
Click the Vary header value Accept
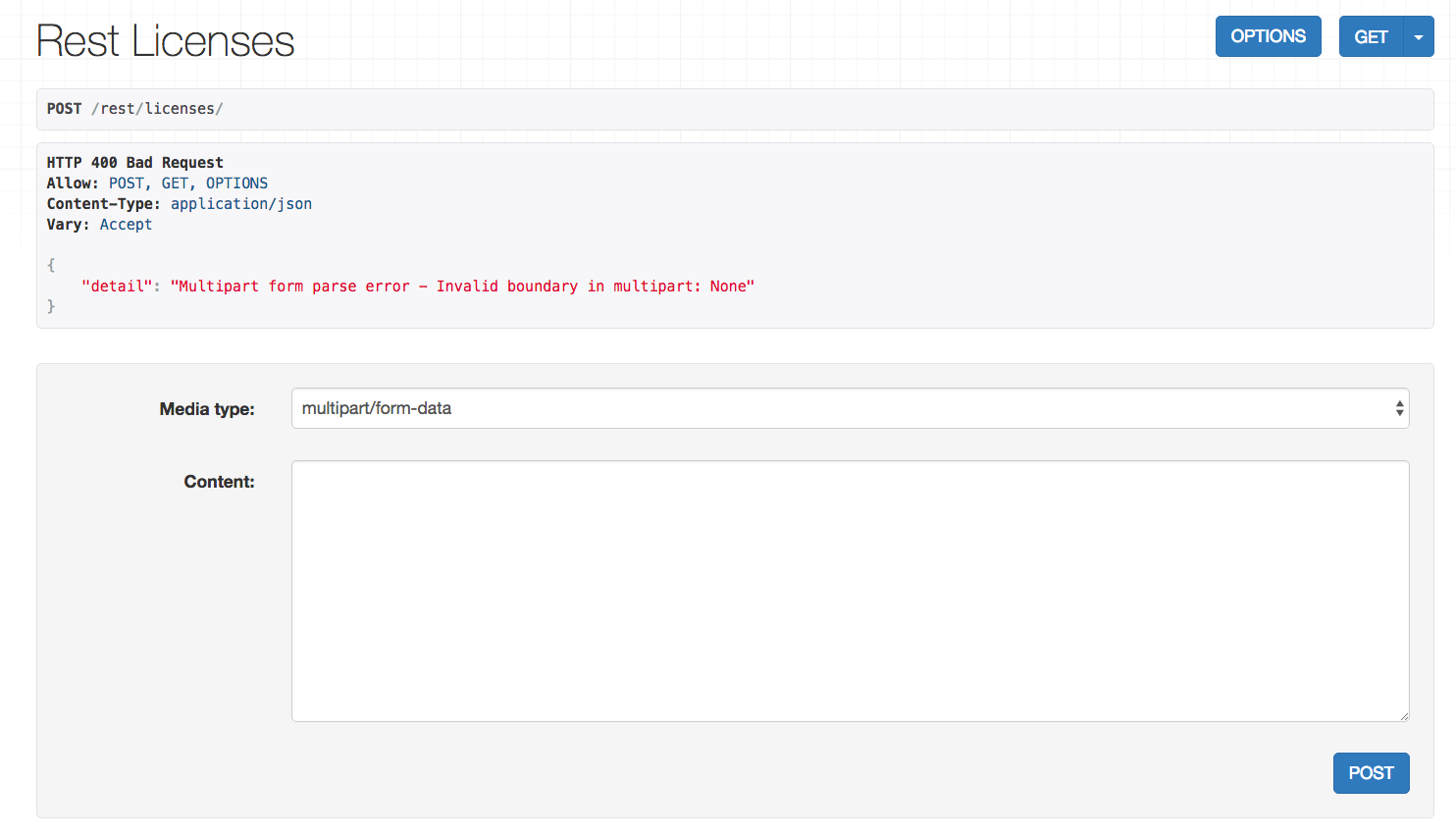point(126,225)
